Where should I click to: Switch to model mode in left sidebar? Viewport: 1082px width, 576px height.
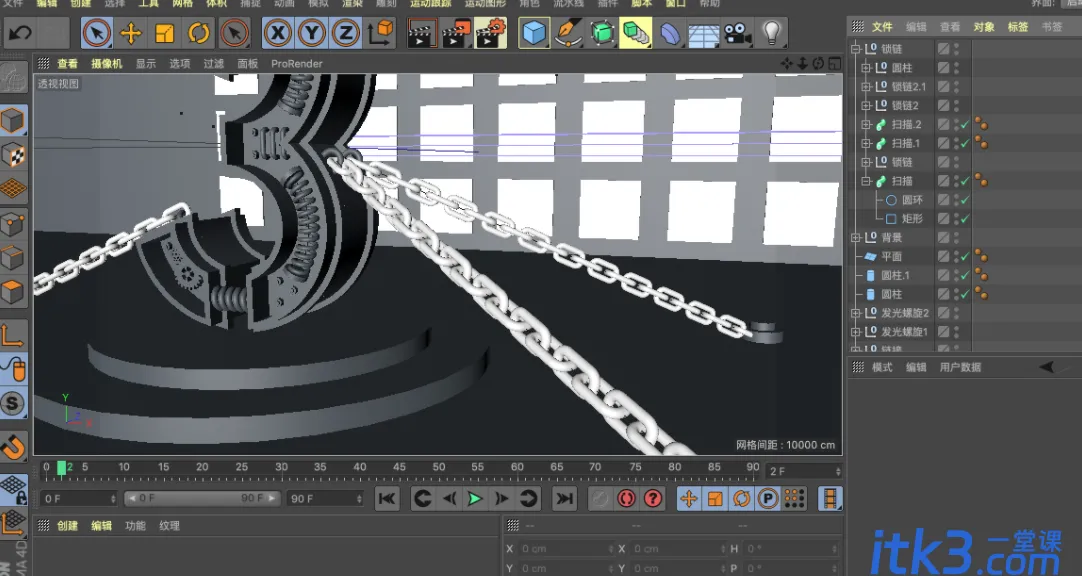[13, 121]
